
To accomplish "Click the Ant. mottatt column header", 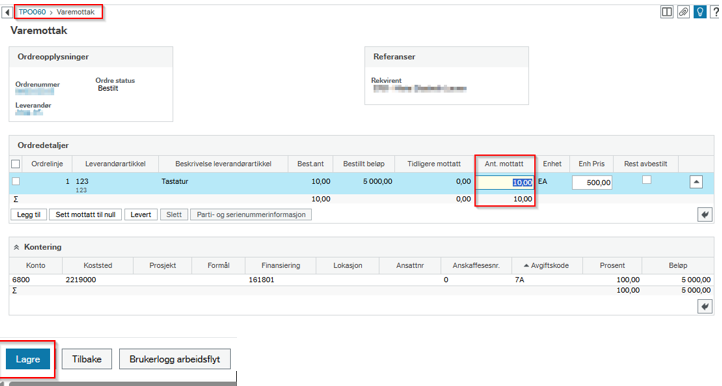I will (x=504, y=164).
